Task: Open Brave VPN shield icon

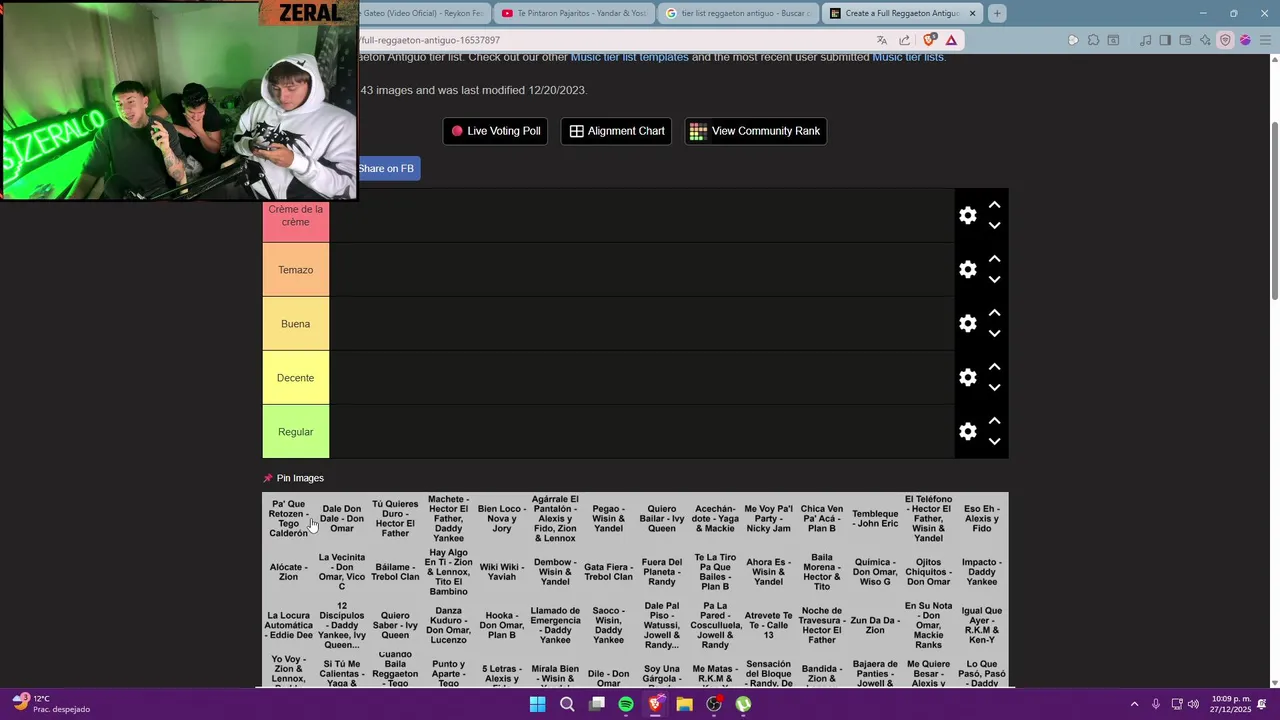Action: pos(1225,40)
